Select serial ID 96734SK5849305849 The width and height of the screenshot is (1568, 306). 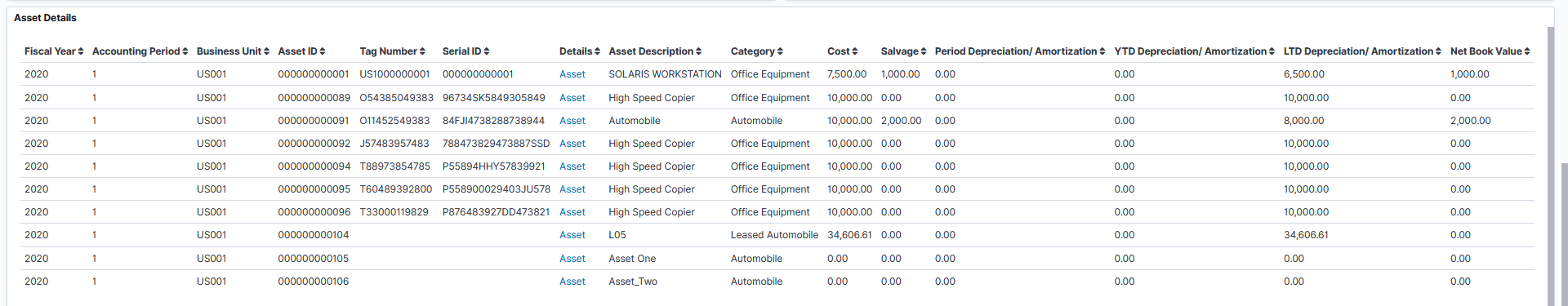[494, 98]
